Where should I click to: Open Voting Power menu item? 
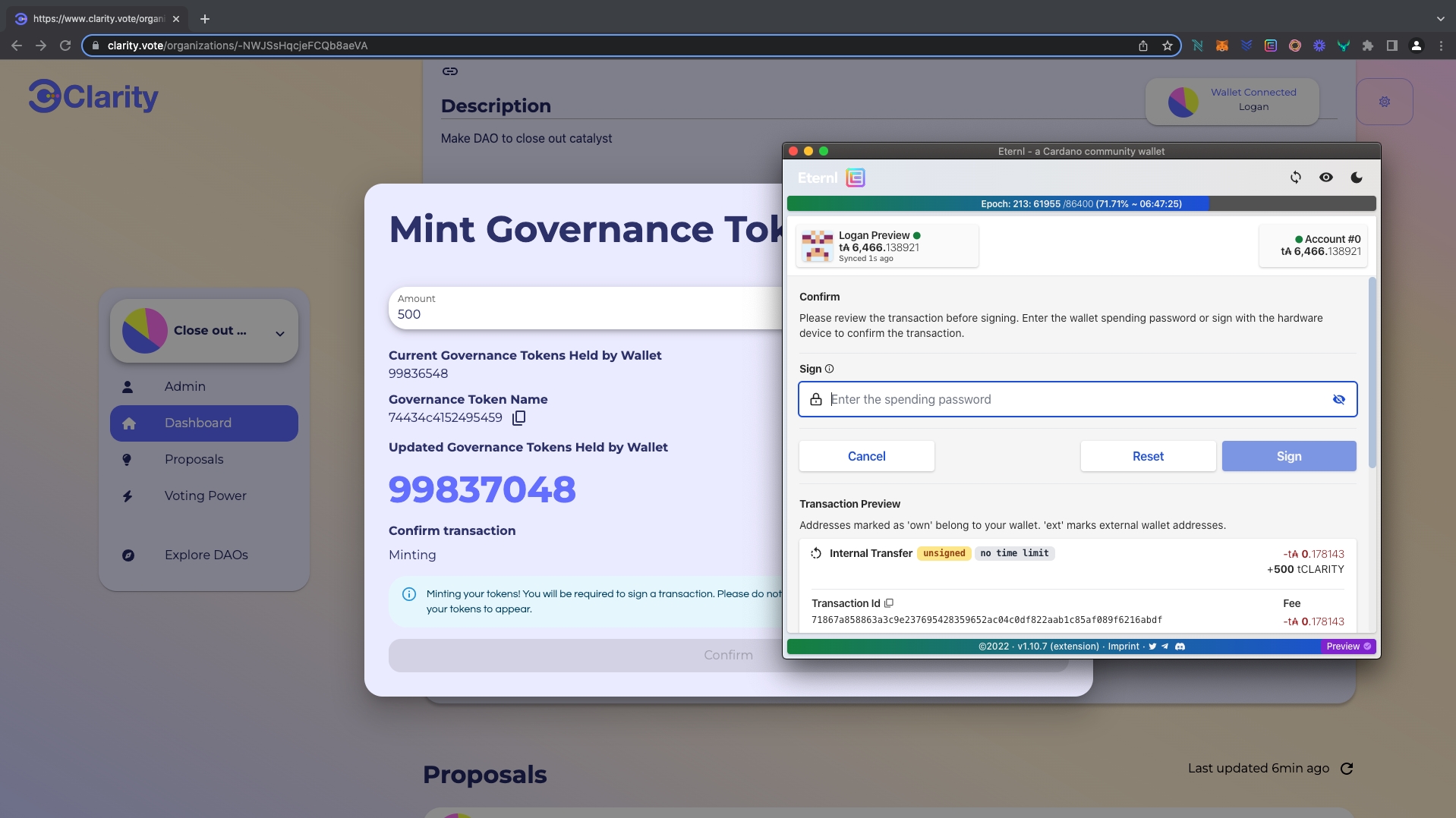[205, 496]
